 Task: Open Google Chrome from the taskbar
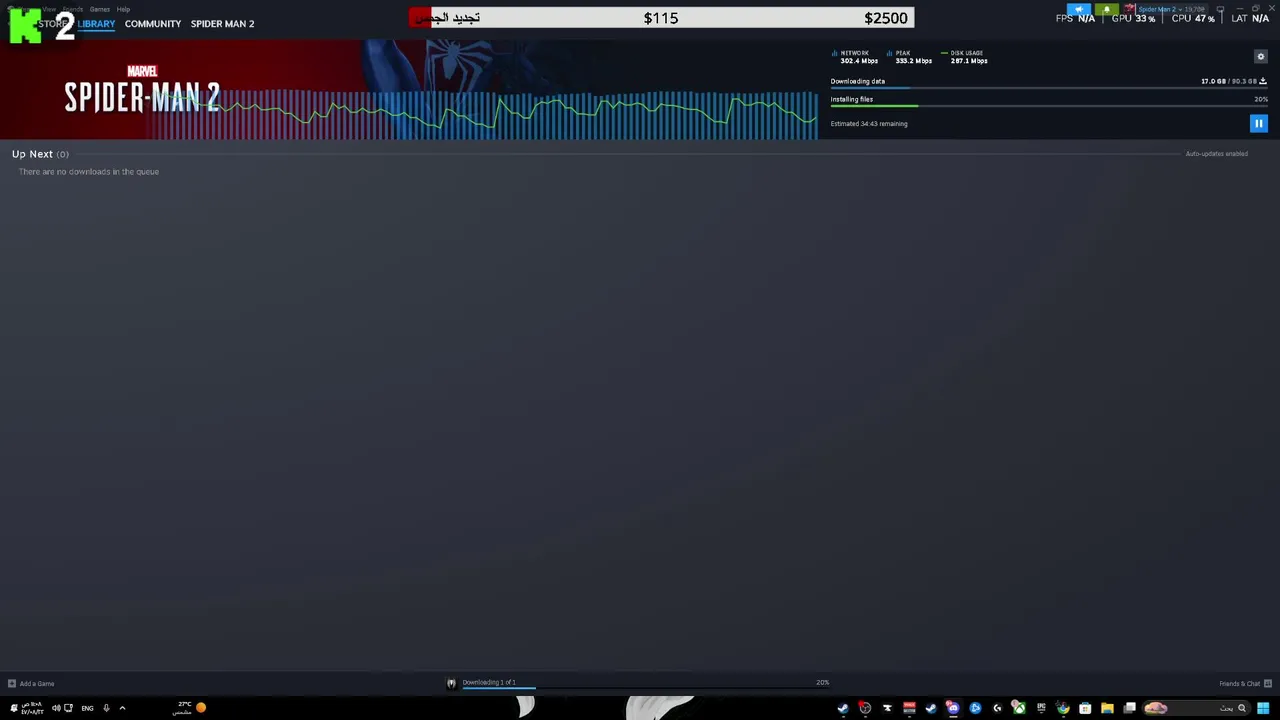click(1063, 708)
